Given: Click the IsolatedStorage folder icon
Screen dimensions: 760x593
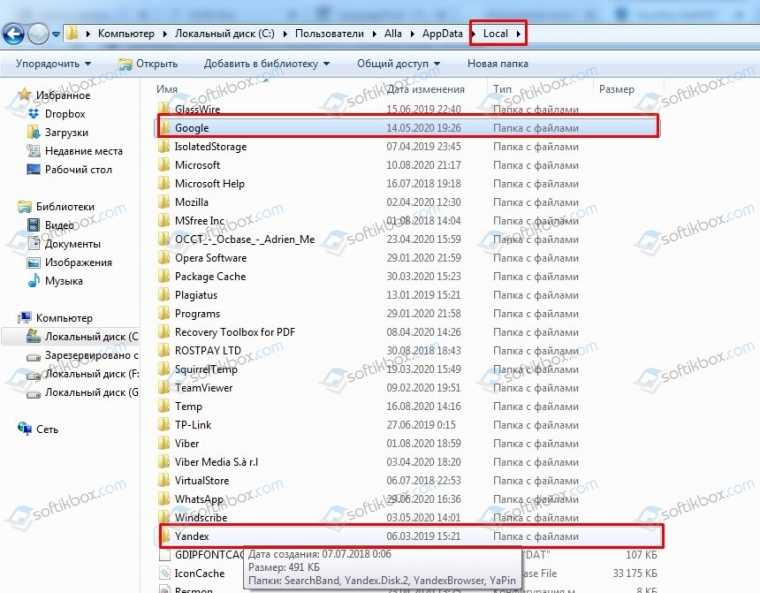Looking at the screenshot, I should [x=164, y=146].
